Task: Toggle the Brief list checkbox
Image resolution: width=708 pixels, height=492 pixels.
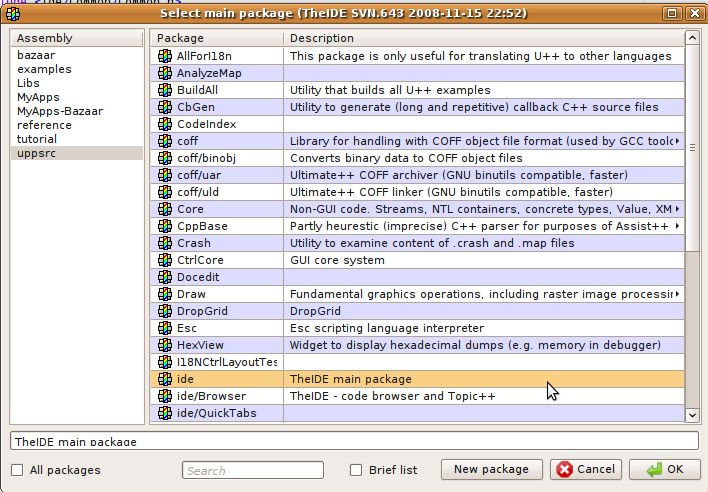Action: [x=356, y=470]
